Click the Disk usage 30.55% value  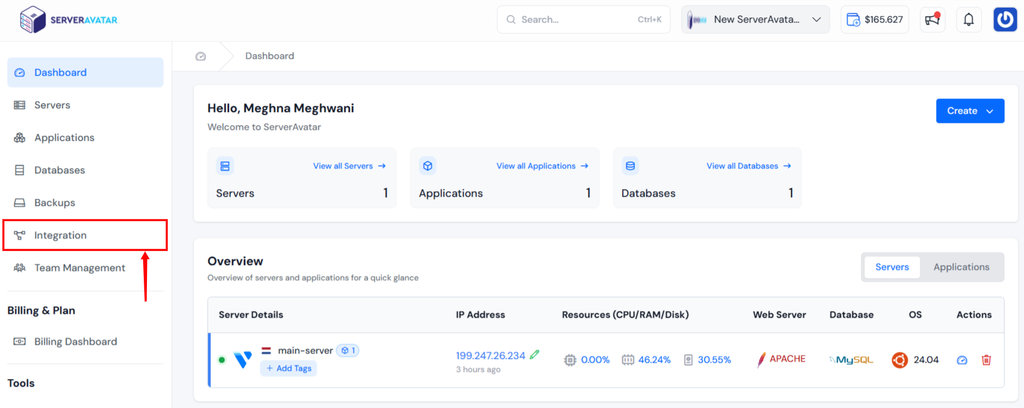click(714, 360)
